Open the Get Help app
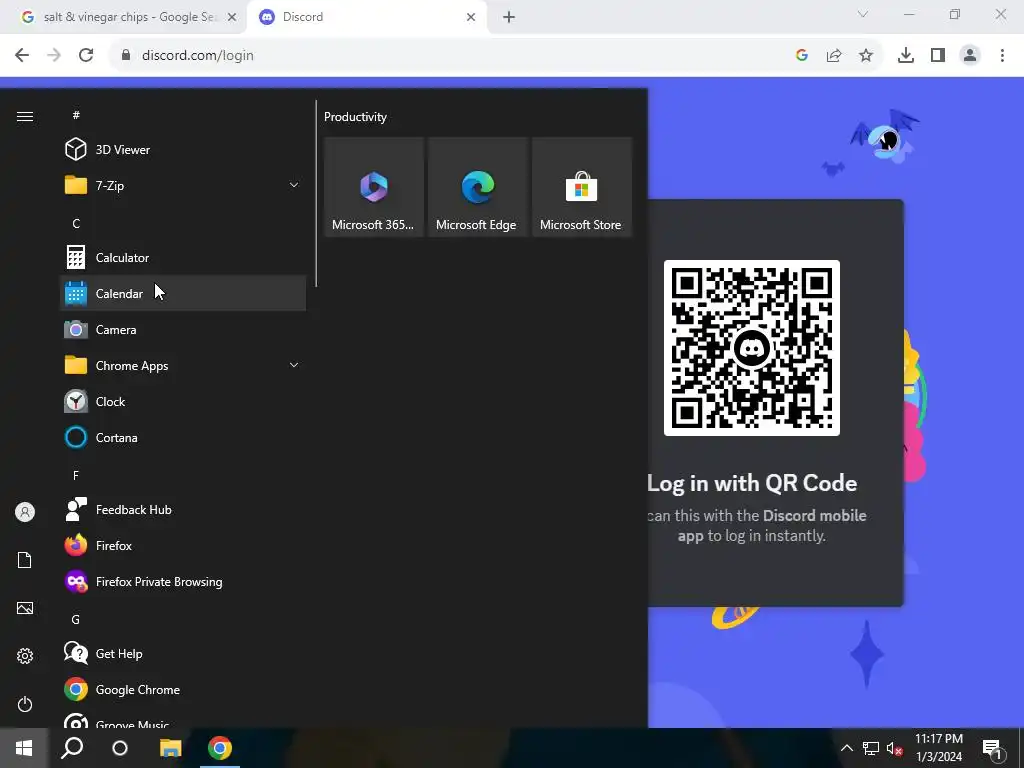 point(183,653)
